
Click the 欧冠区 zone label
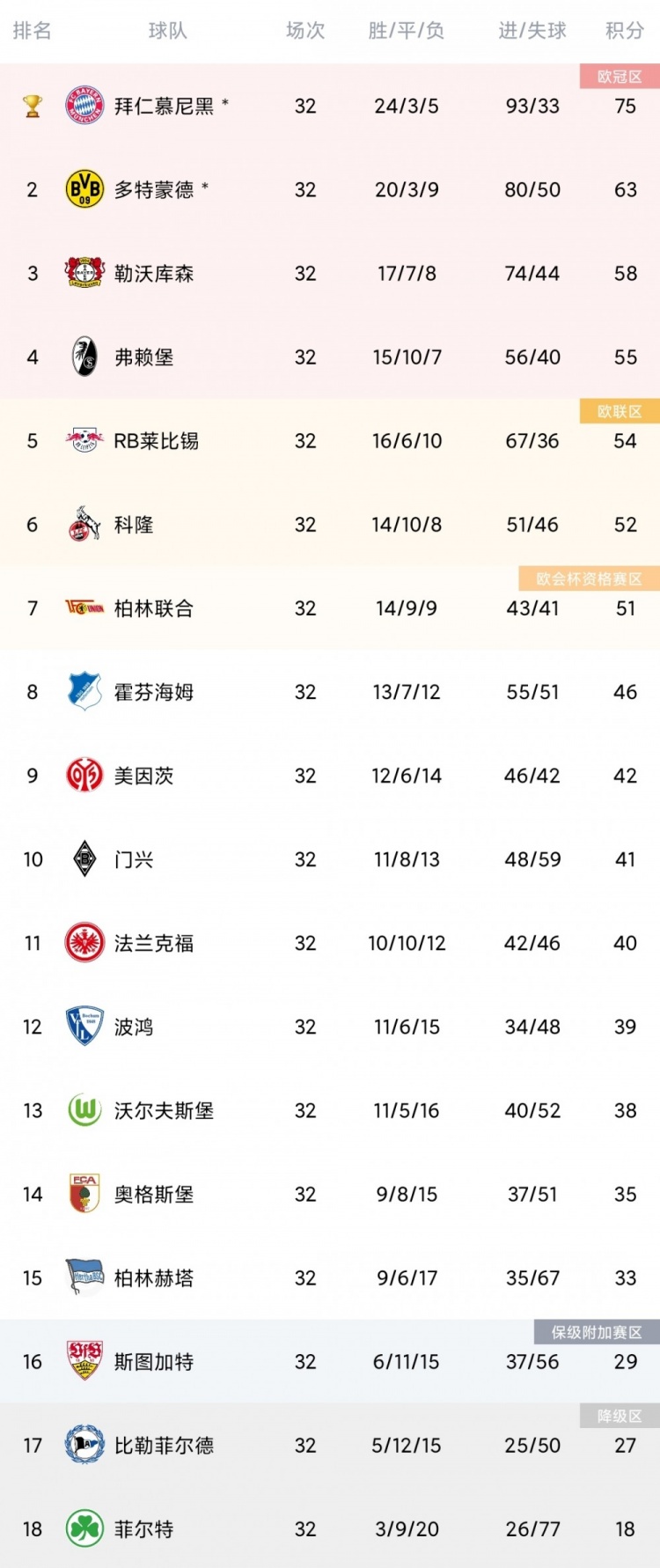pos(620,77)
